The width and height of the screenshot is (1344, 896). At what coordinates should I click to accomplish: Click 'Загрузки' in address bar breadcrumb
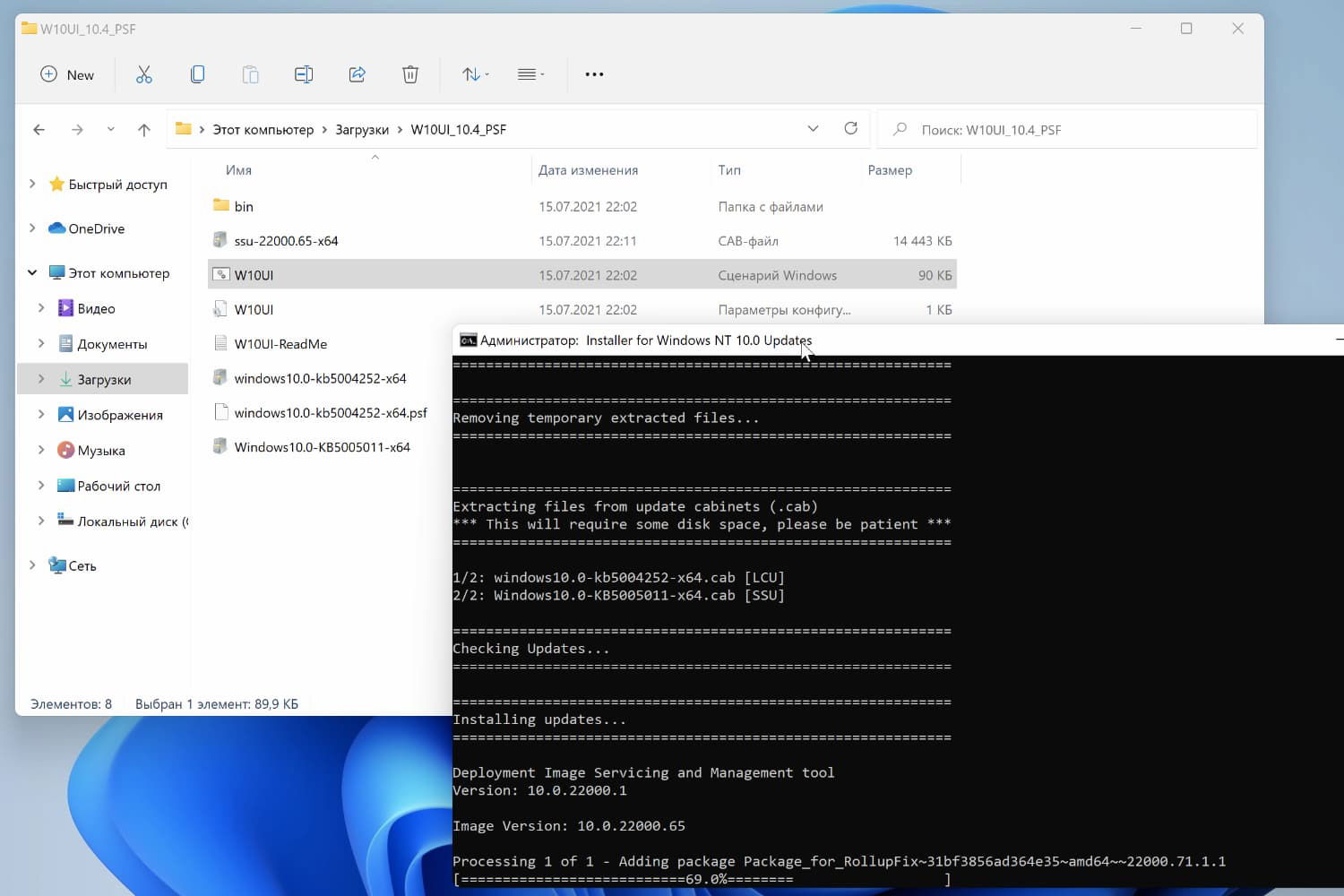[x=362, y=130]
